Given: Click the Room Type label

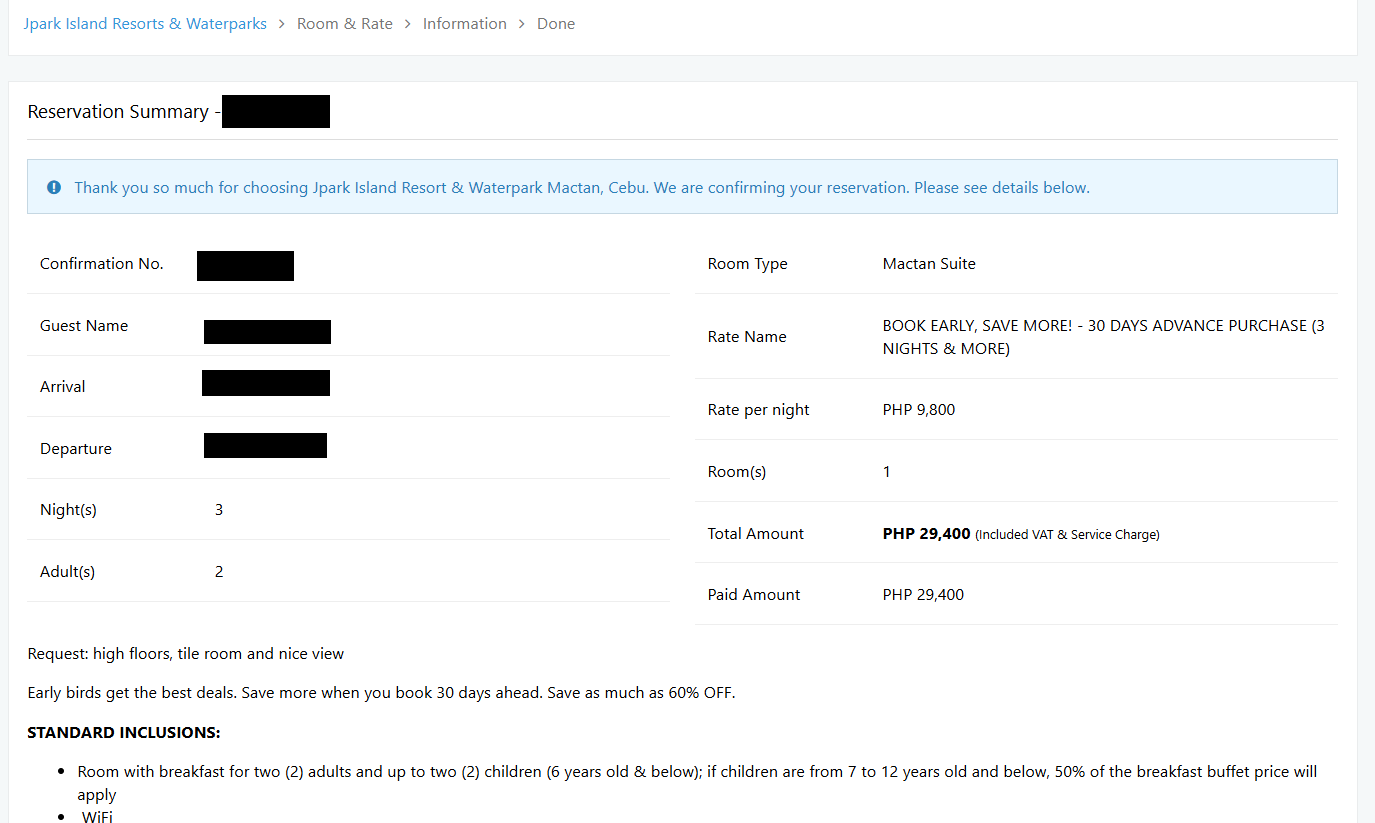Looking at the screenshot, I should tap(747, 264).
